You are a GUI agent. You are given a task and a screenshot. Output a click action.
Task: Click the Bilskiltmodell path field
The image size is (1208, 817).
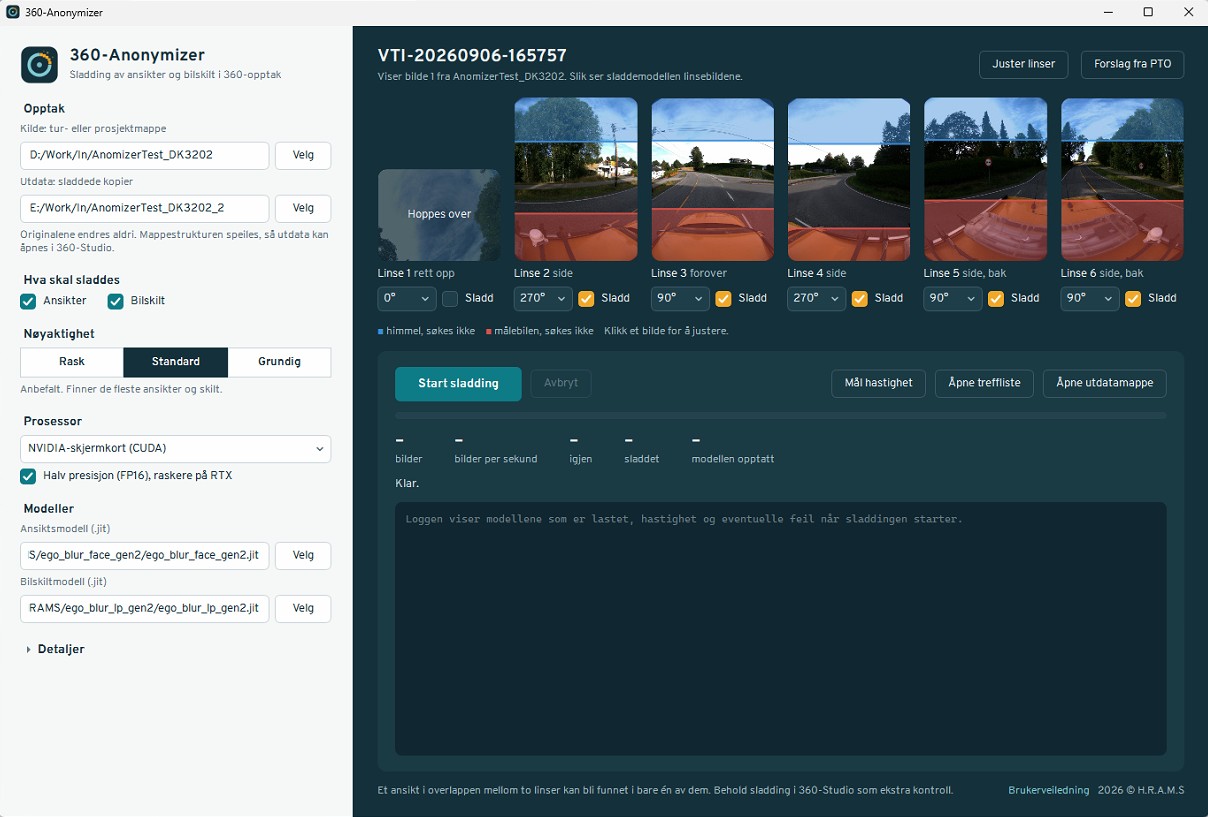pyautogui.click(x=145, y=609)
